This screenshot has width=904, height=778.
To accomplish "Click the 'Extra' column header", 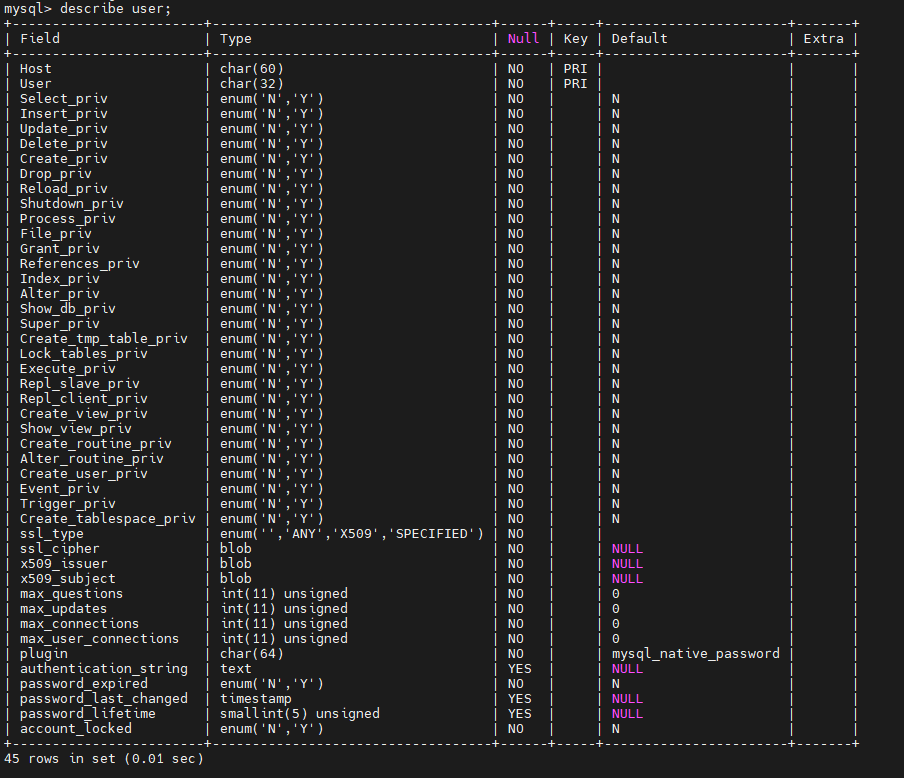I will [x=823, y=39].
